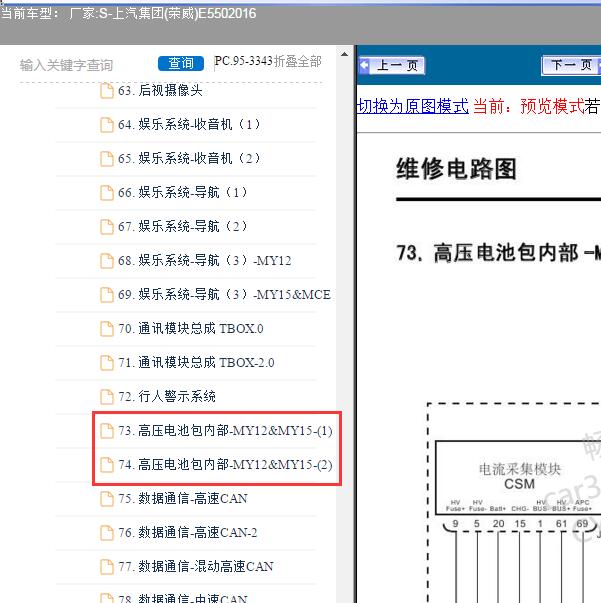Open item 77. 数据通信-混动高速CAN
The image size is (601, 603).
pos(196,566)
